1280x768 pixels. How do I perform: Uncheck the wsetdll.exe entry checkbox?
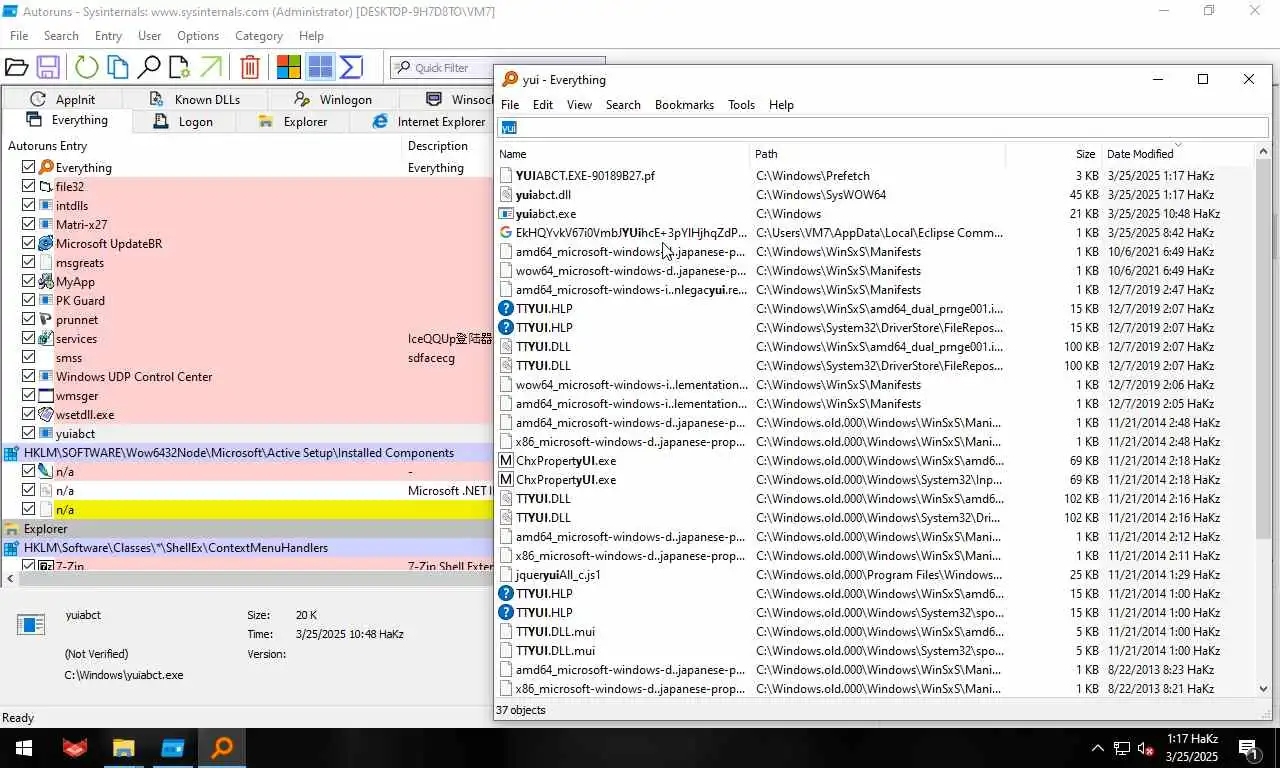(x=29, y=415)
